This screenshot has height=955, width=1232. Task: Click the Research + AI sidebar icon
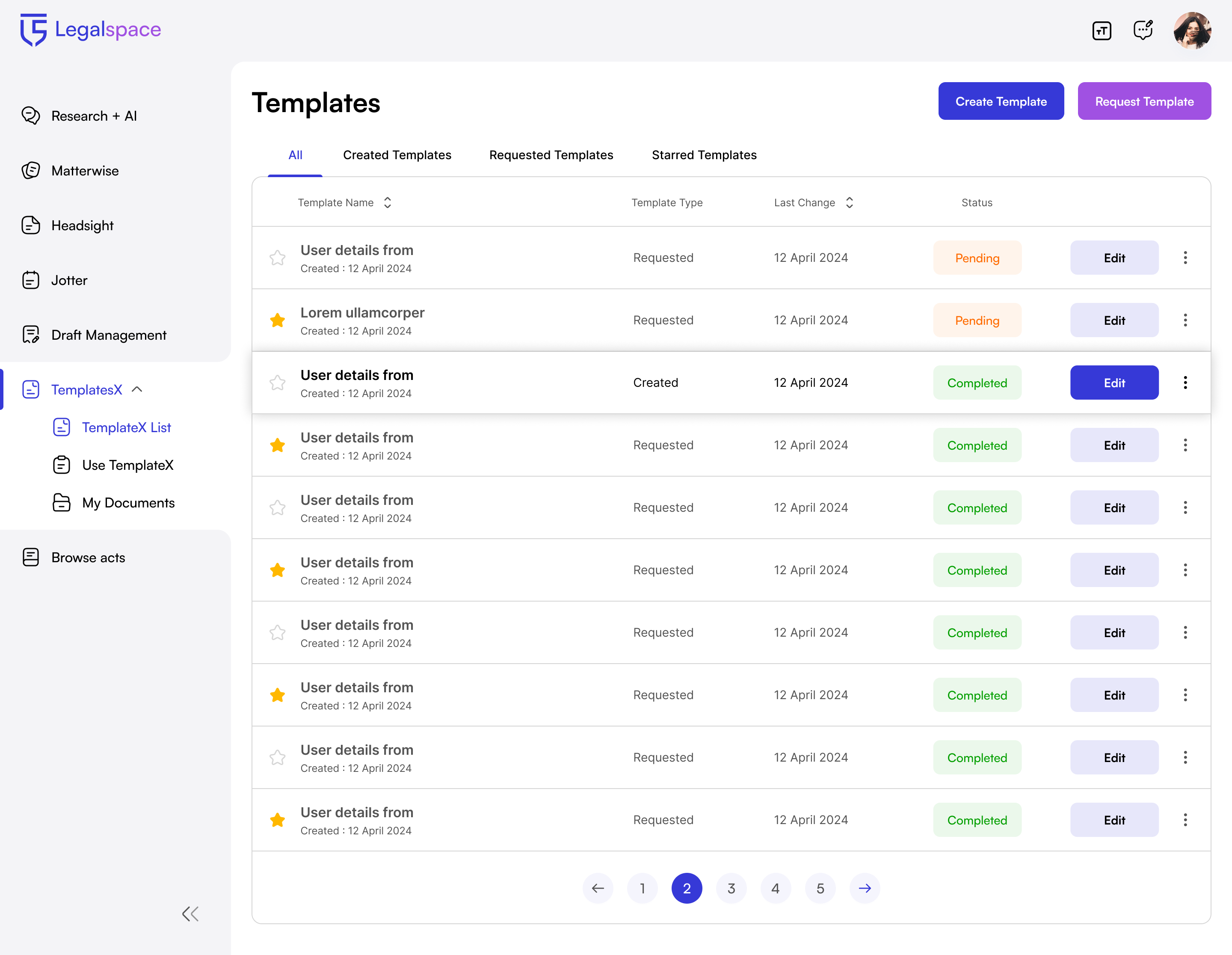coord(30,116)
